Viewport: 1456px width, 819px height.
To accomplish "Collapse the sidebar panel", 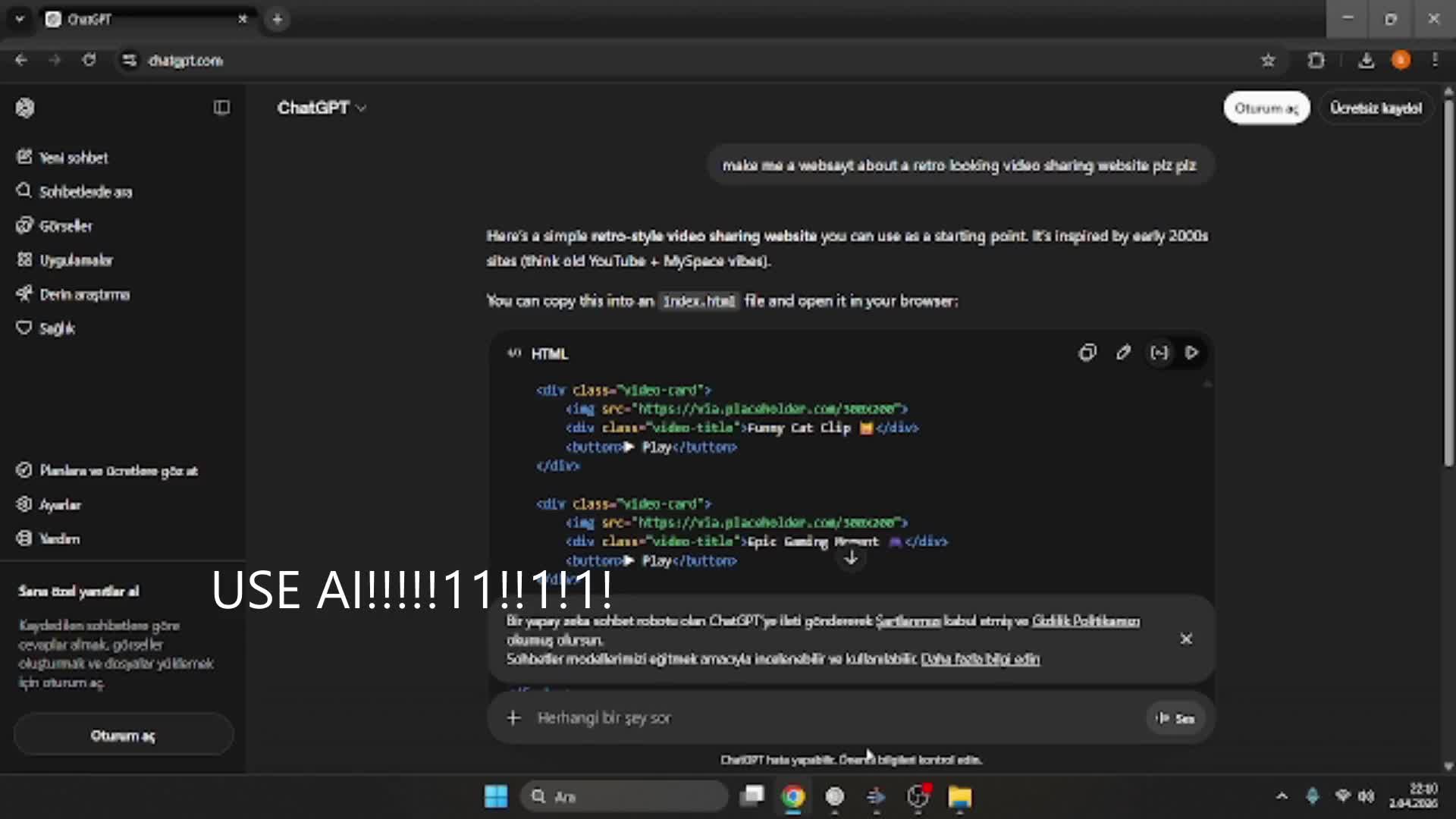I will click(221, 108).
